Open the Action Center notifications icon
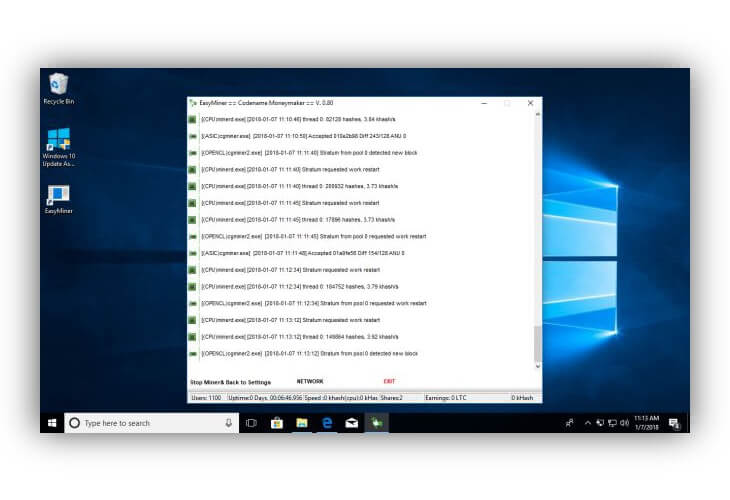730x500 pixels. [674, 423]
